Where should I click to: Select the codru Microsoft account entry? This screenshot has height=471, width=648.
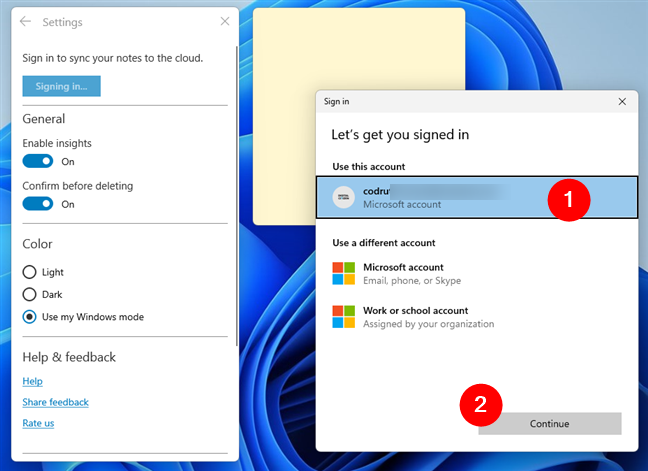coord(476,197)
